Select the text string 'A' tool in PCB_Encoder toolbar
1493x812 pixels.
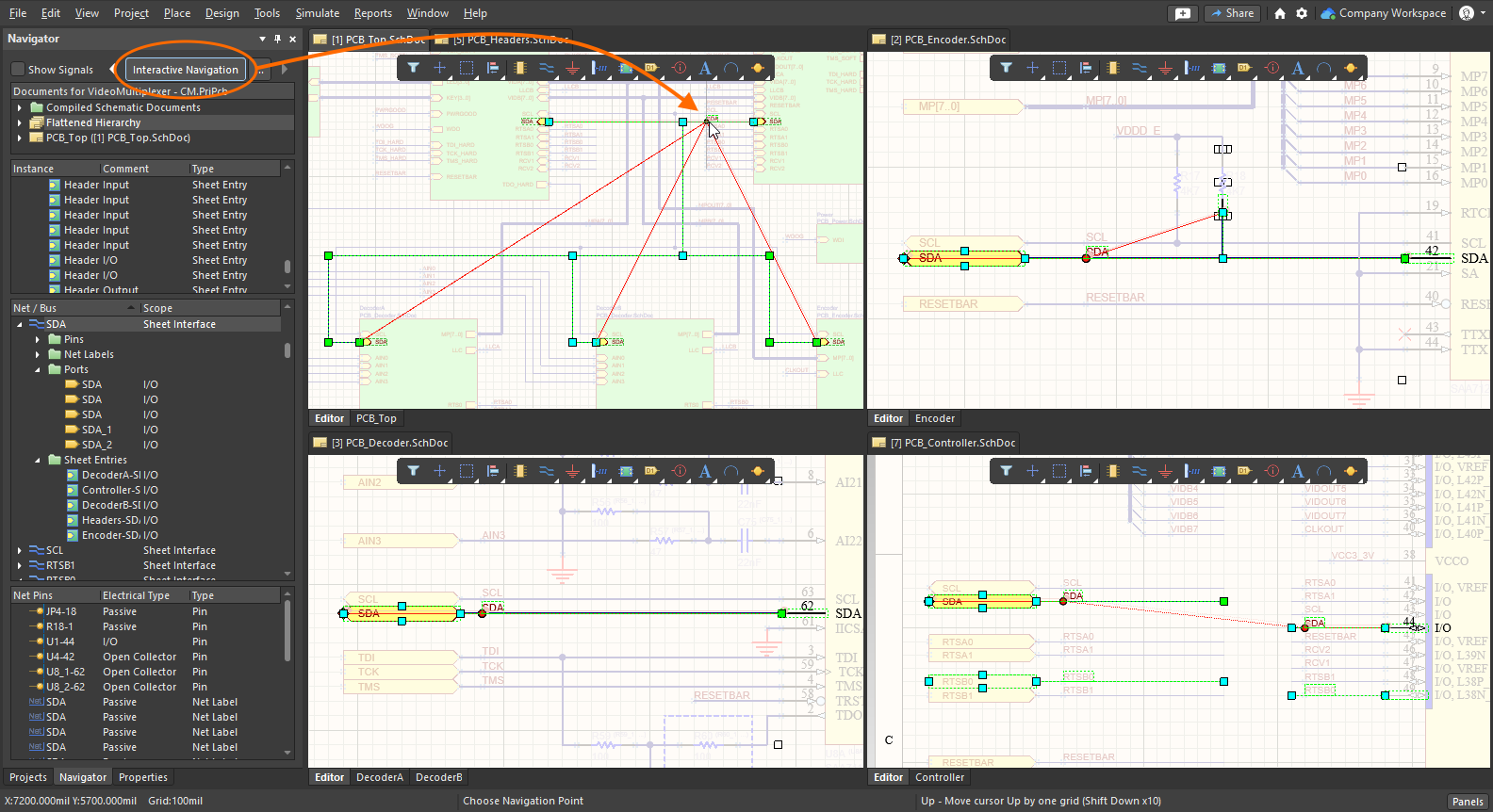click(x=1298, y=68)
